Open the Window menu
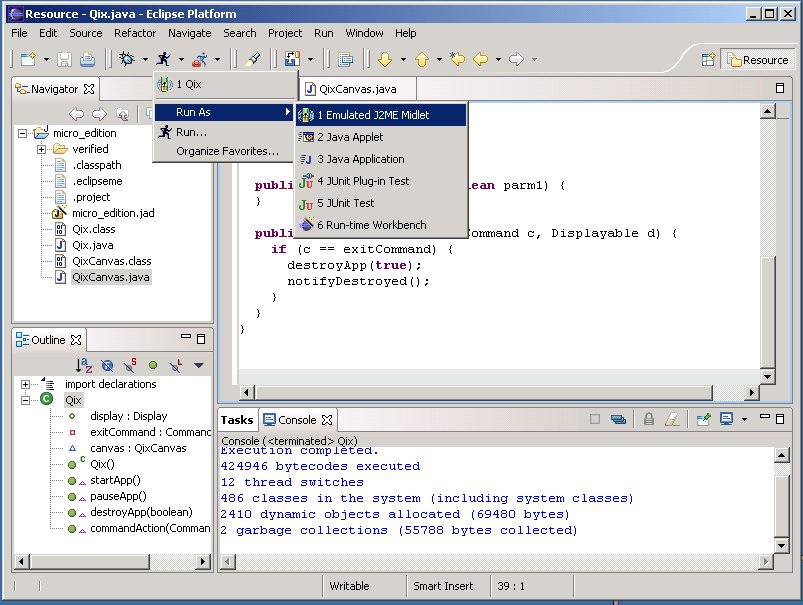The height and width of the screenshot is (605, 803). (364, 33)
